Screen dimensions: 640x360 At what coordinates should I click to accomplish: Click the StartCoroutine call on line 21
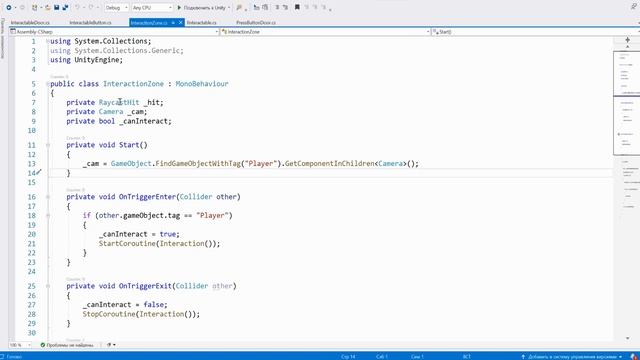click(x=127, y=244)
